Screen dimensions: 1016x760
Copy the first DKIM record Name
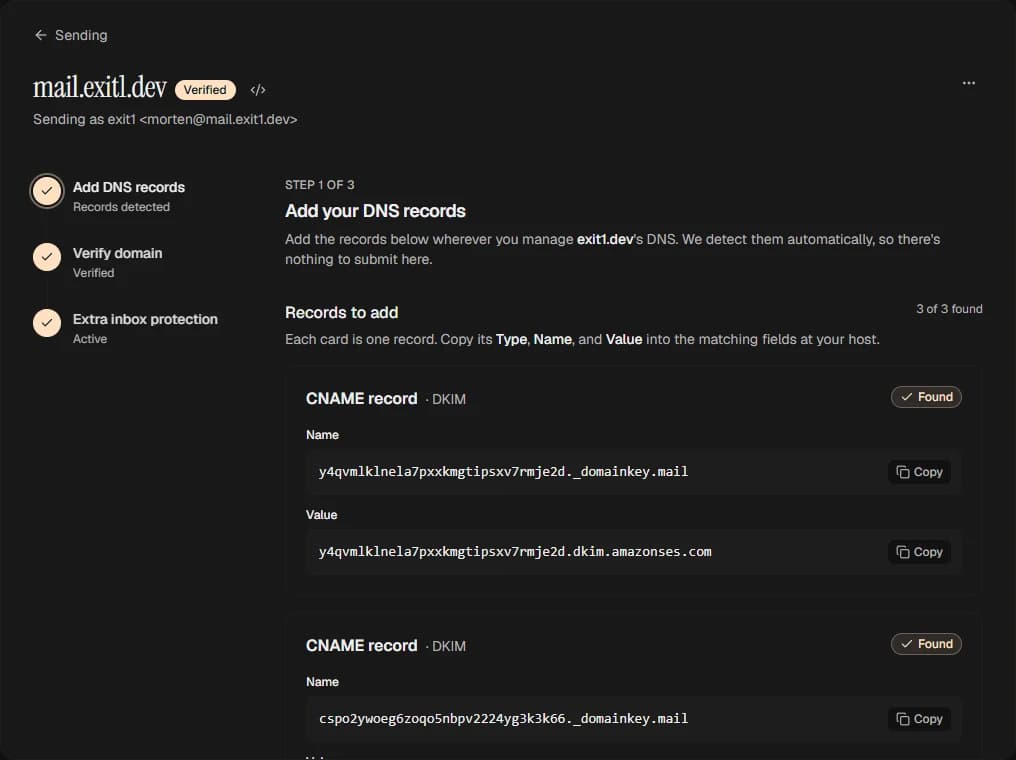tap(919, 472)
